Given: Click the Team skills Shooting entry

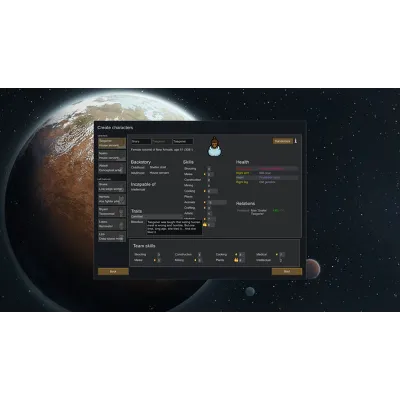Looking at the screenshot, I should point(147,254).
